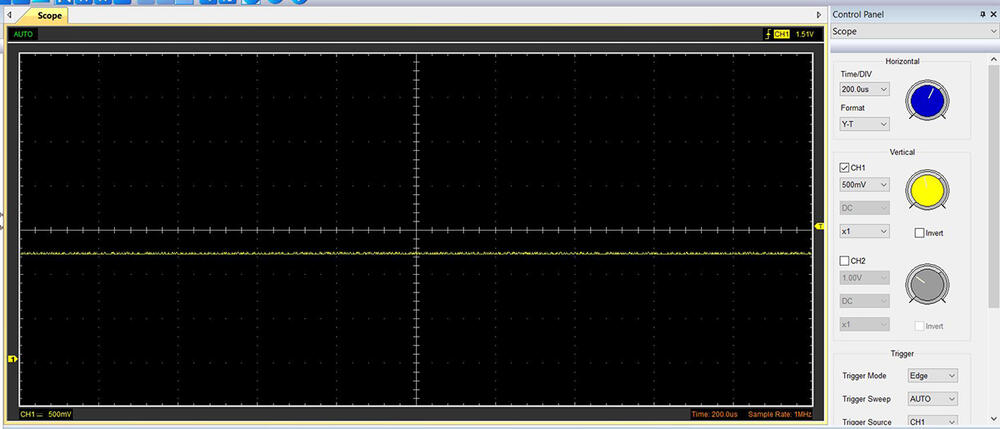Viewport: 1000px width, 429px height.
Task: Uncheck the CH1 channel checkbox
Action: tap(845, 167)
